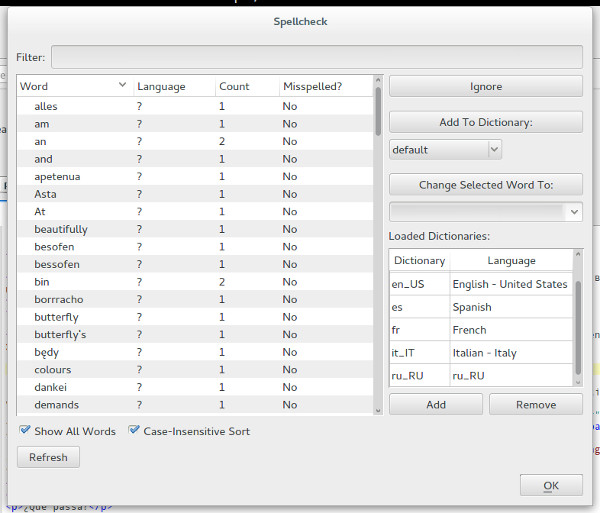Click the Refresh button
The height and width of the screenshot is (513, 600).
[48, 457]
